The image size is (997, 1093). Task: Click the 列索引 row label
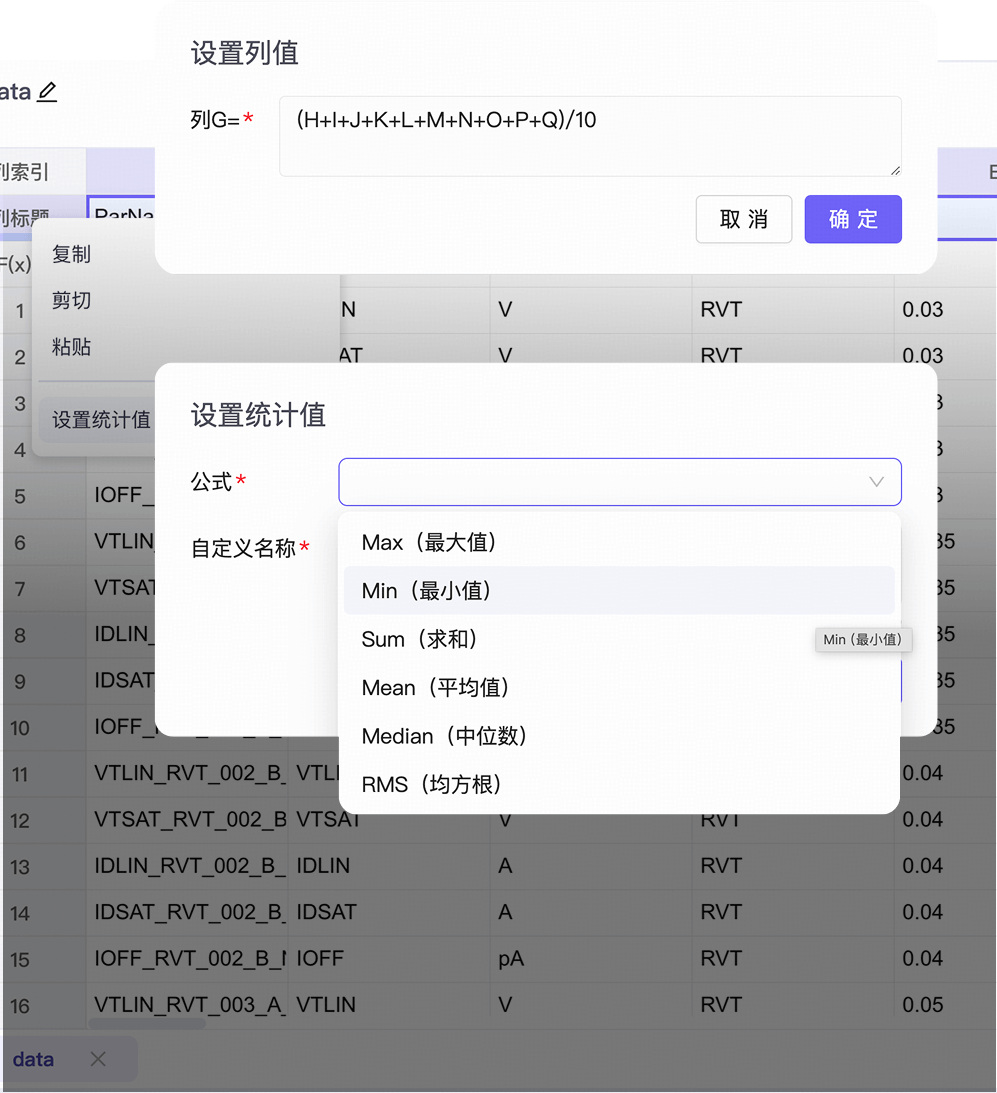tap(24, 171)
